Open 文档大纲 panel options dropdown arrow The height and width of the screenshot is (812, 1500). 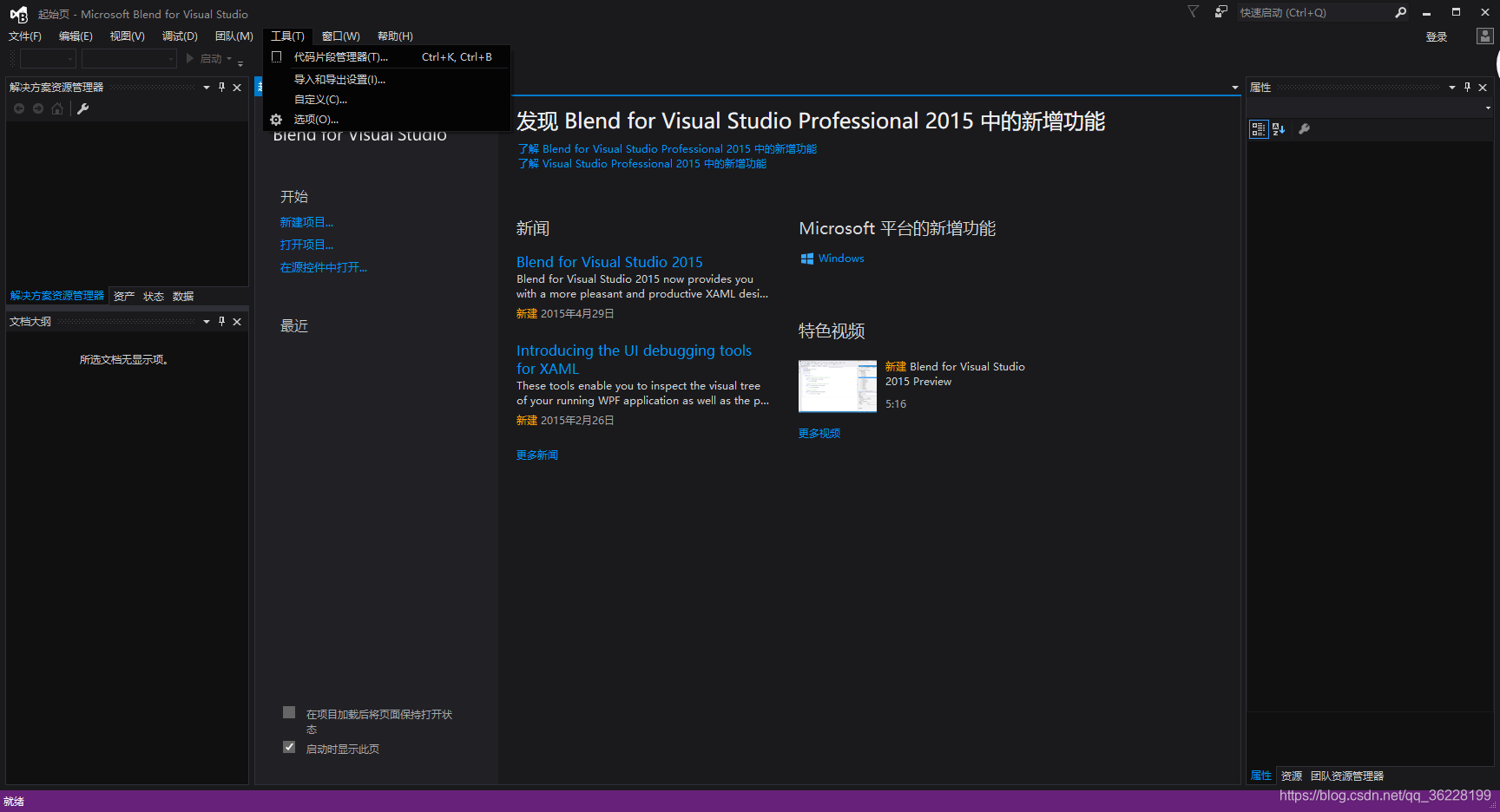[x=207, y=322]
